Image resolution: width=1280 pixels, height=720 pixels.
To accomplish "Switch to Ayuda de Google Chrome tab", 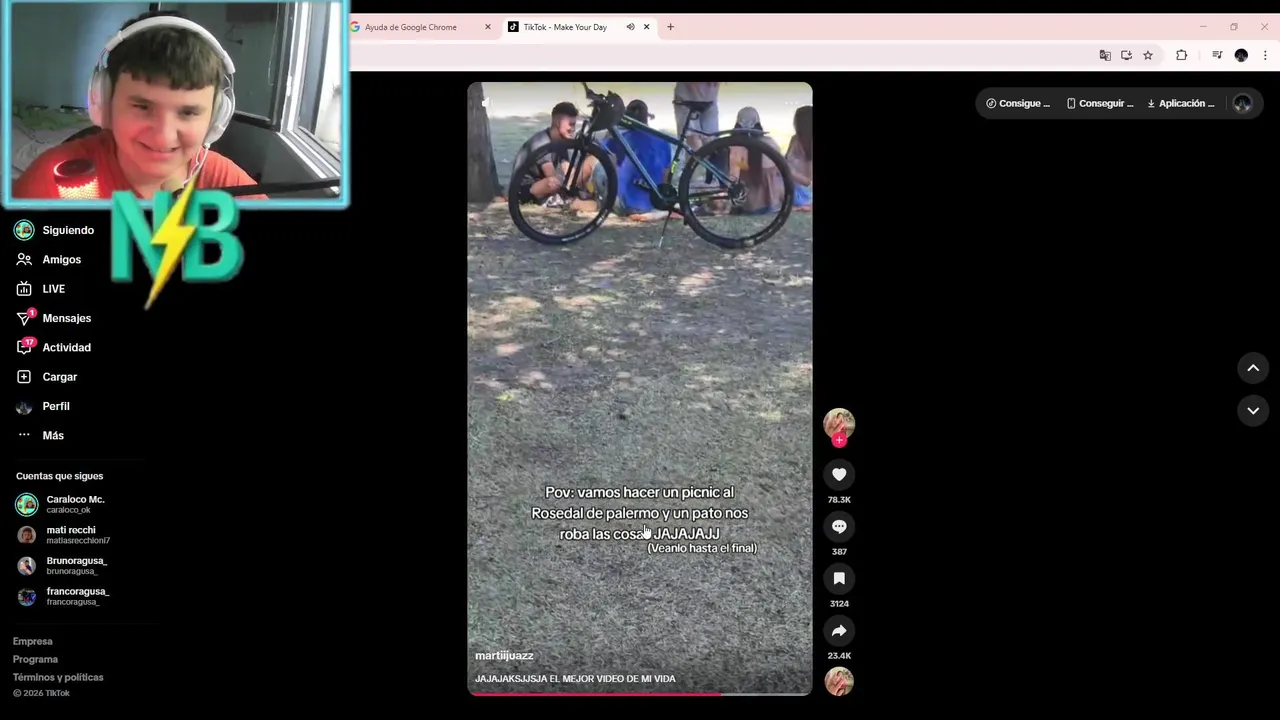I will click(410, 27).
